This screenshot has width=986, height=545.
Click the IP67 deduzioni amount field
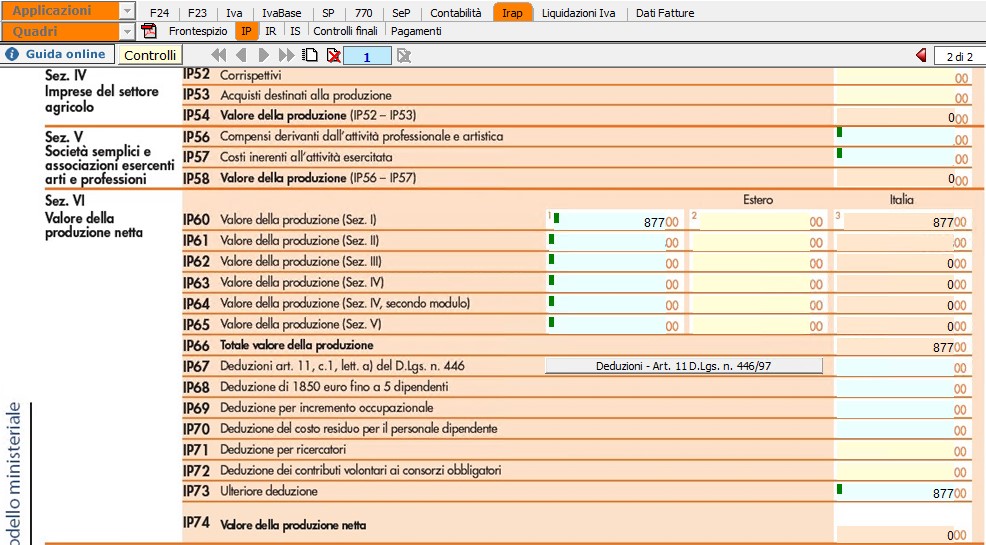point(902,366)
